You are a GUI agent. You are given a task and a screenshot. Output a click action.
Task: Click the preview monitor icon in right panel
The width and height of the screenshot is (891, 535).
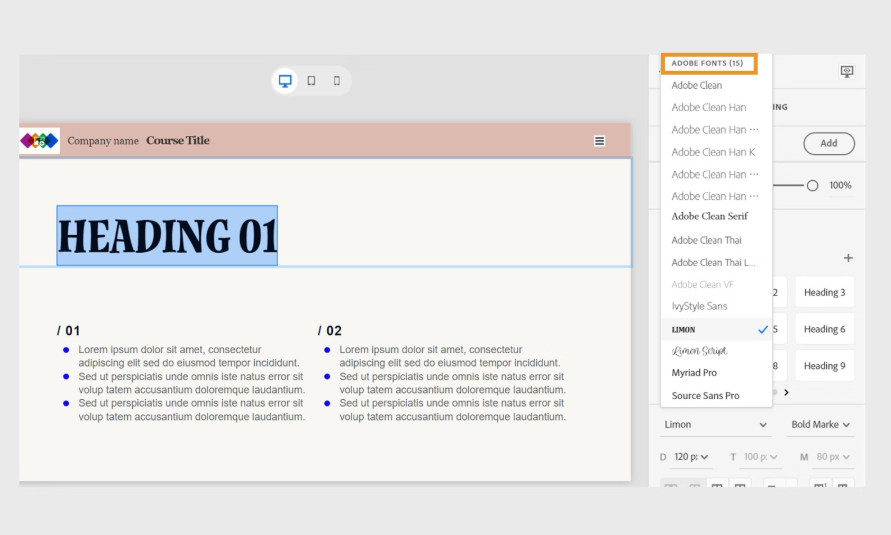tap(847, 72)
